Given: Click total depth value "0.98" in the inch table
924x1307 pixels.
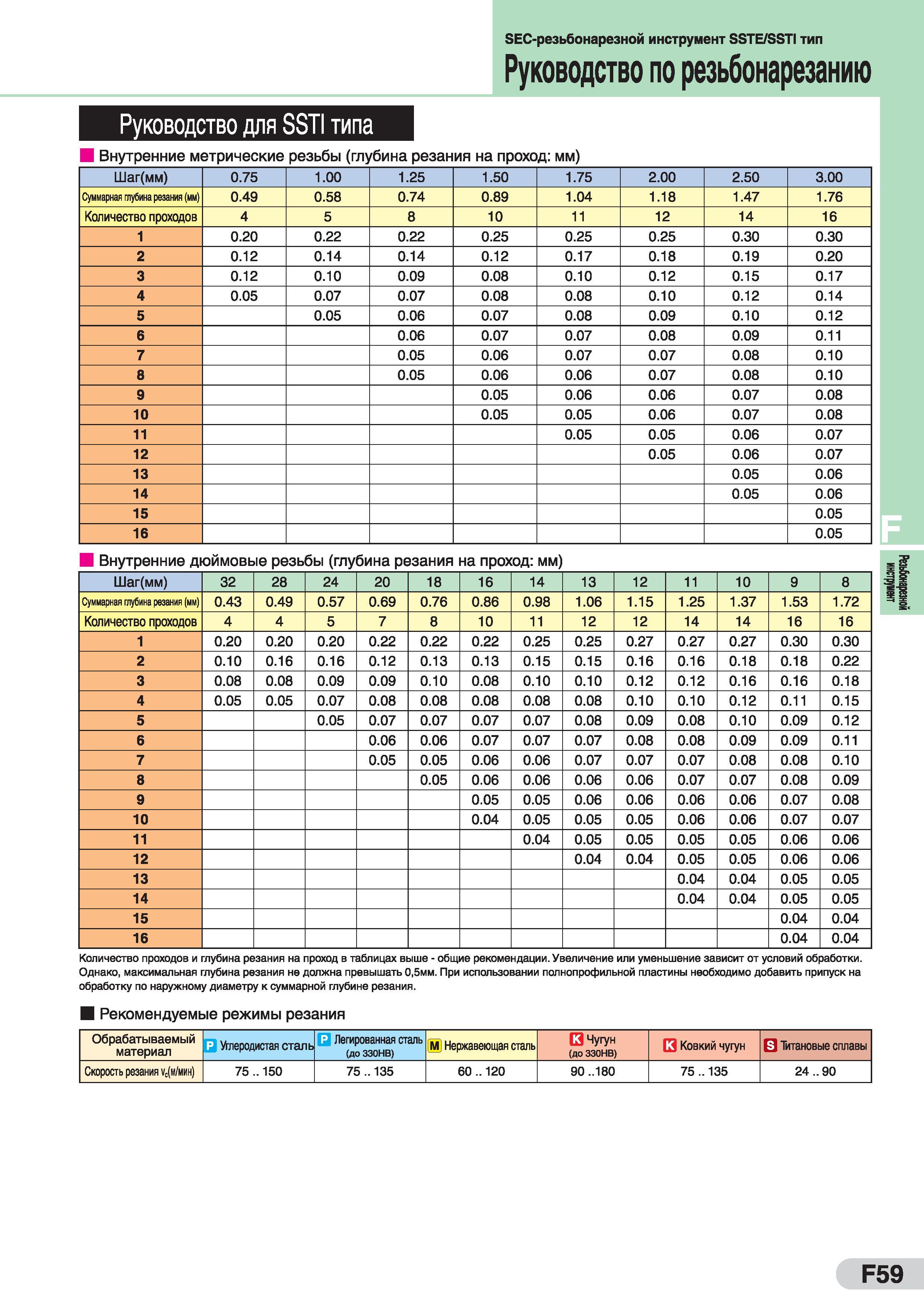Looking at the screenshot, I should pyautogui.click(x=537, y=602).
